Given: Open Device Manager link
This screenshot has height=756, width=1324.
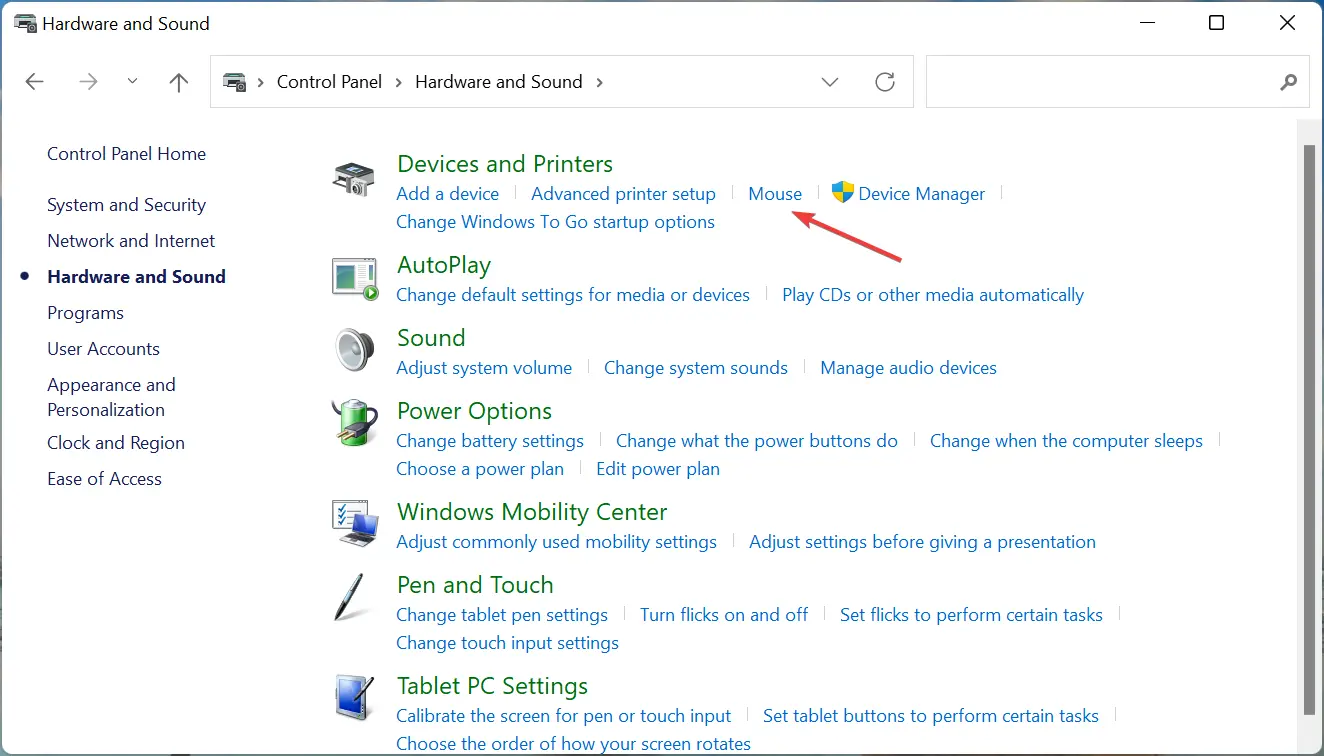Looking at the screenshot, I should (x=921, y=194).
